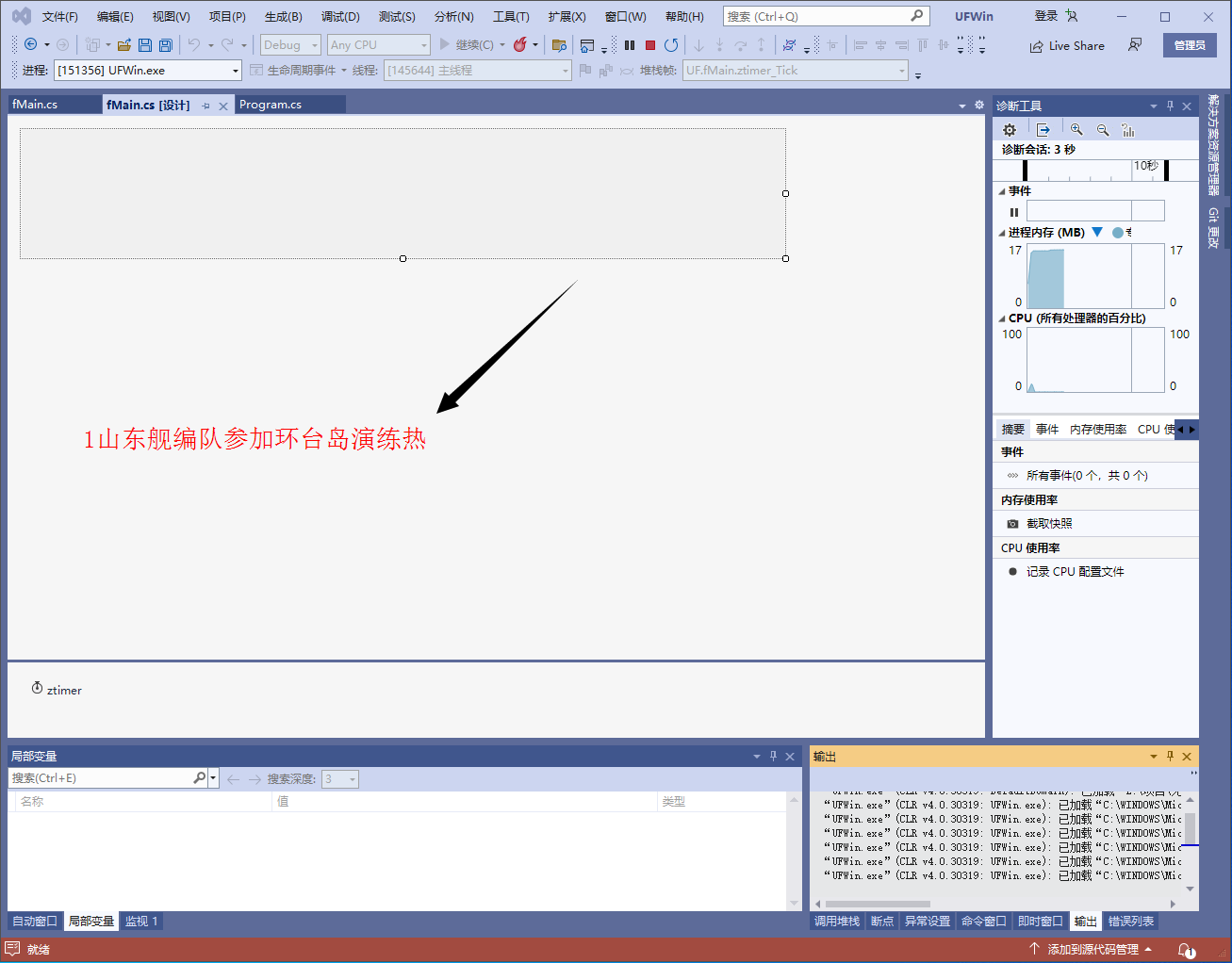
Task: Click the Navigate Backward arrow icon
Action: coord(30,44)
